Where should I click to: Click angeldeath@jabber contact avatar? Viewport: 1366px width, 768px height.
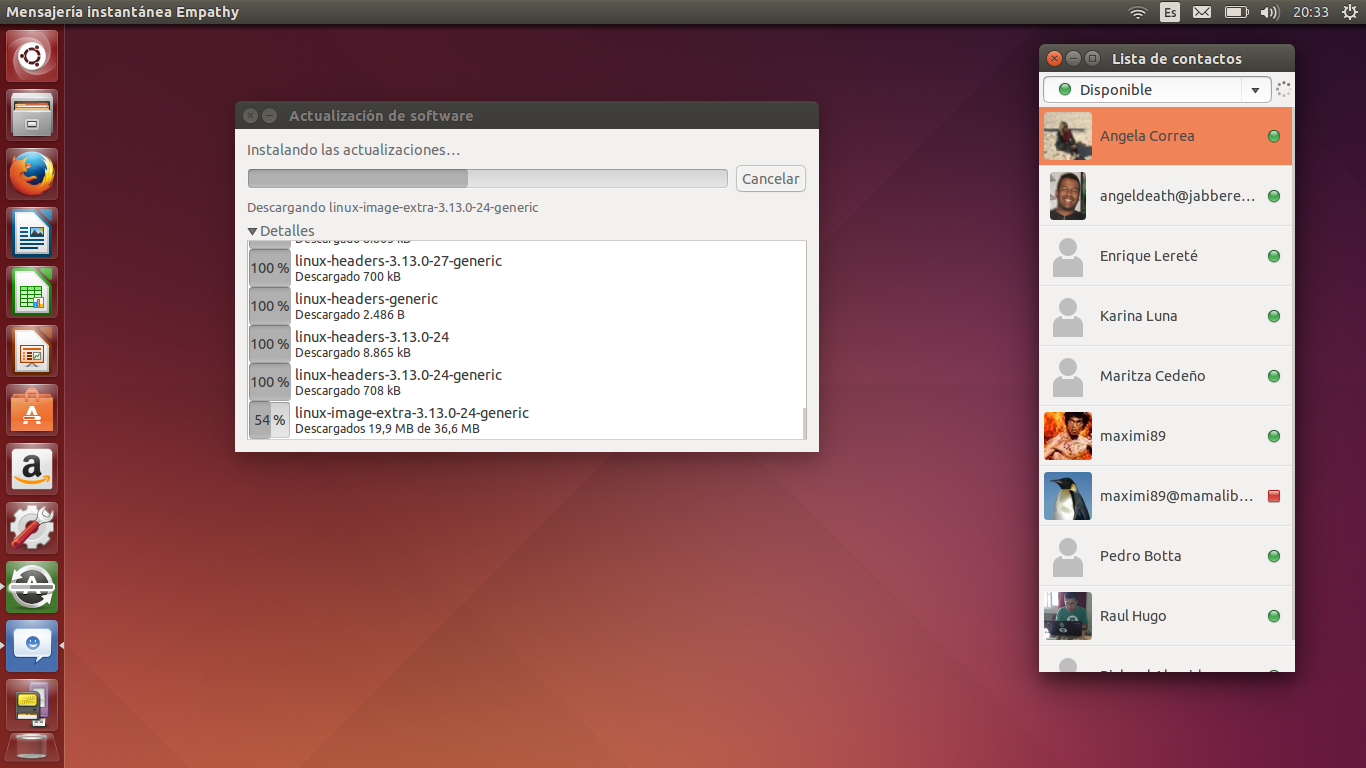[1068, 196]
